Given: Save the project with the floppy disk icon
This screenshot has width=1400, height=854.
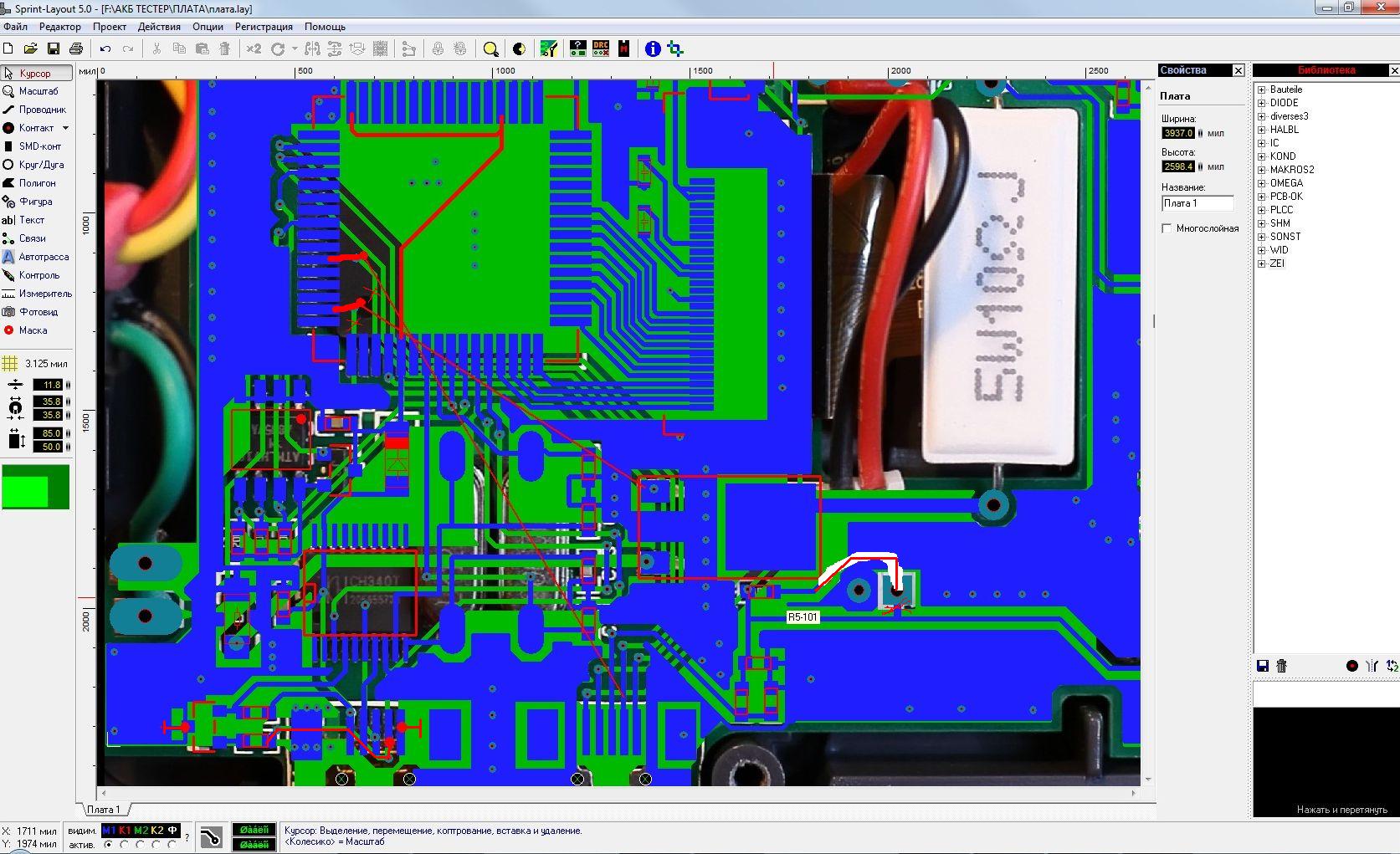Looking at the screenshot, I should click(53, 49).
